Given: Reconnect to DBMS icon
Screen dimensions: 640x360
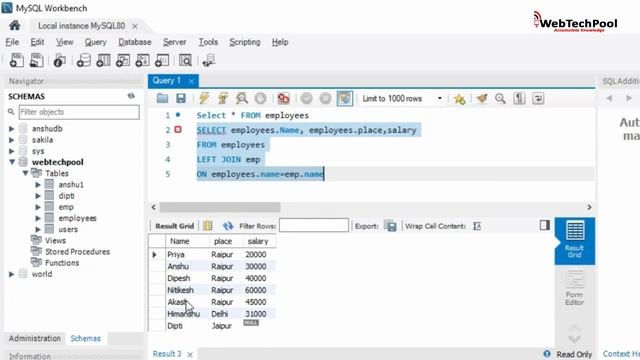Looking at the screenshot, I should pos(209,60).
